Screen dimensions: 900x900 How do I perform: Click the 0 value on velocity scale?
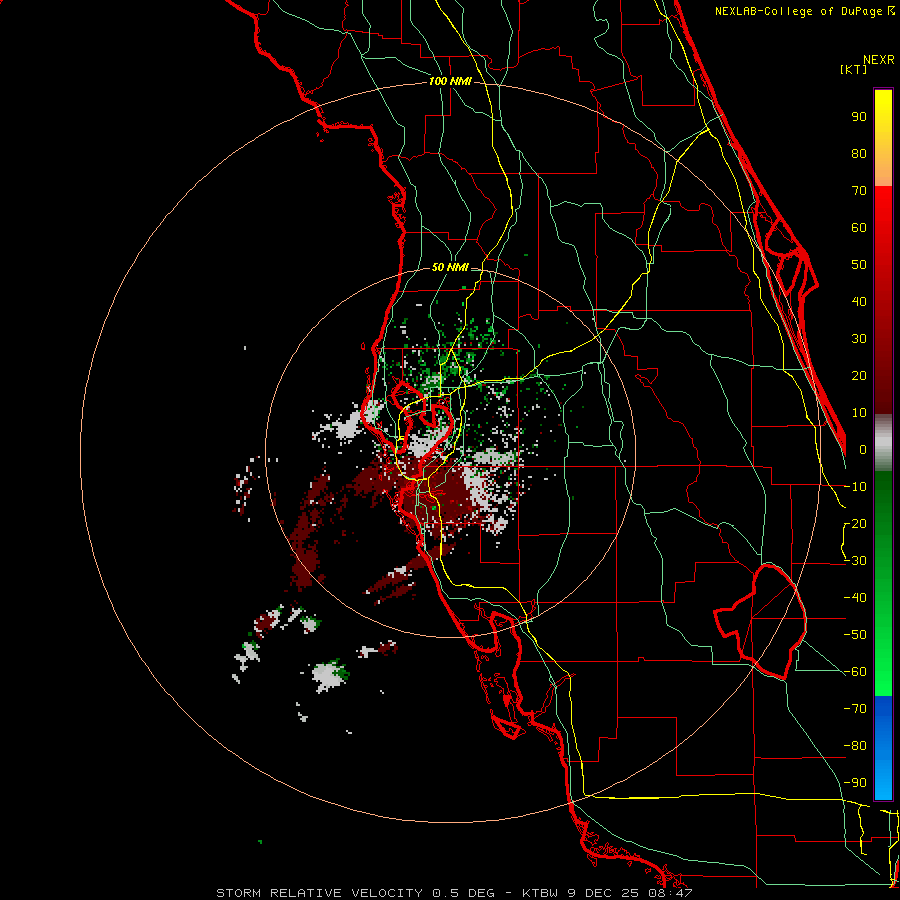[x=863, y=449]
